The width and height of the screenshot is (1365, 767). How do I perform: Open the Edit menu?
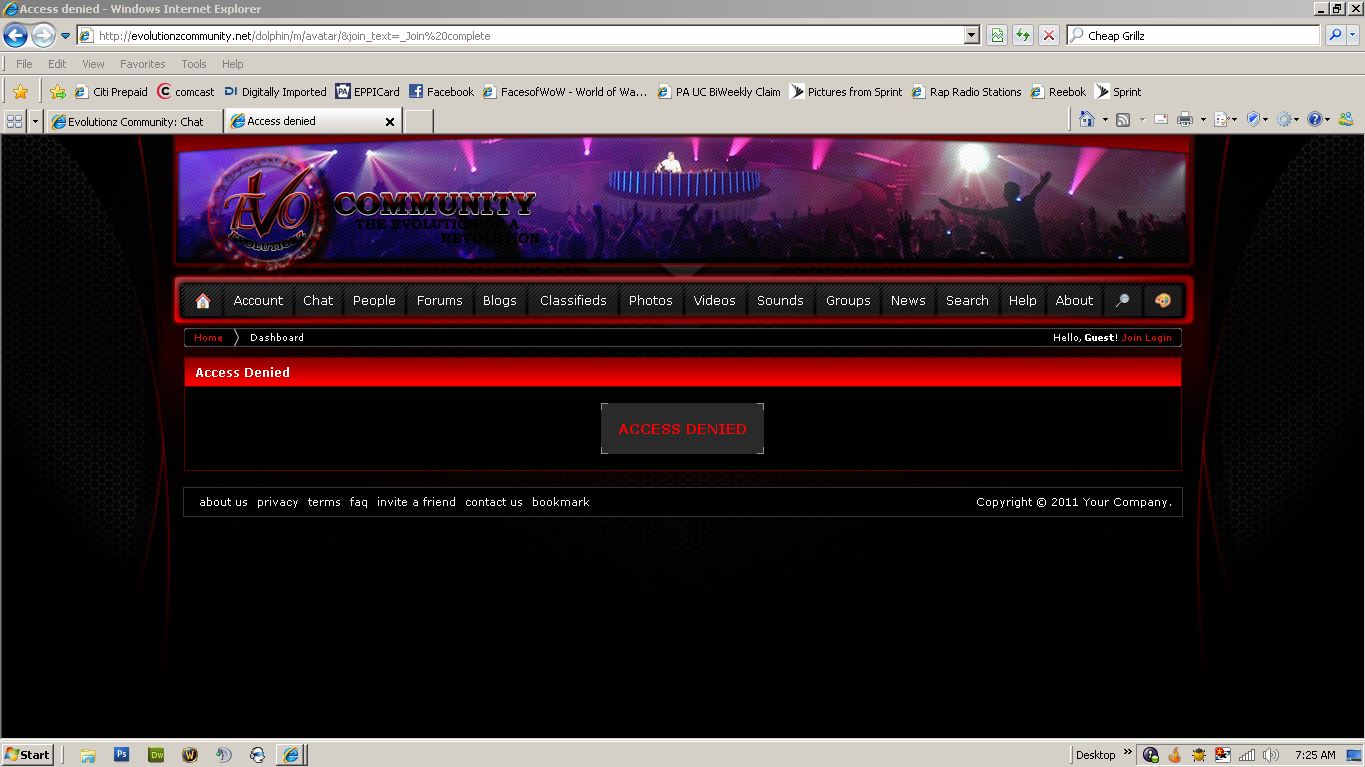[57, 64]
